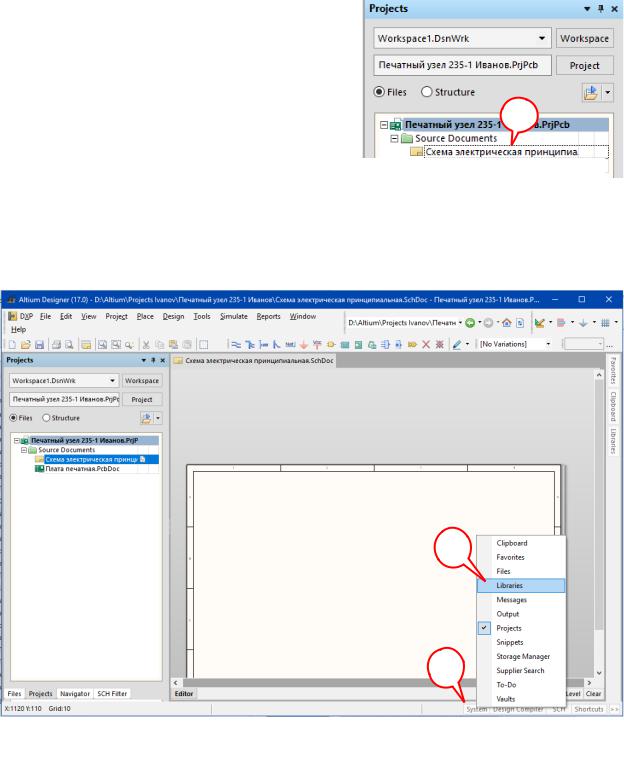The height and width of the screenshot is (778, 624).
Task: Click the DXP logo icon
Action: pyautogui.click(x=12, y=317)
